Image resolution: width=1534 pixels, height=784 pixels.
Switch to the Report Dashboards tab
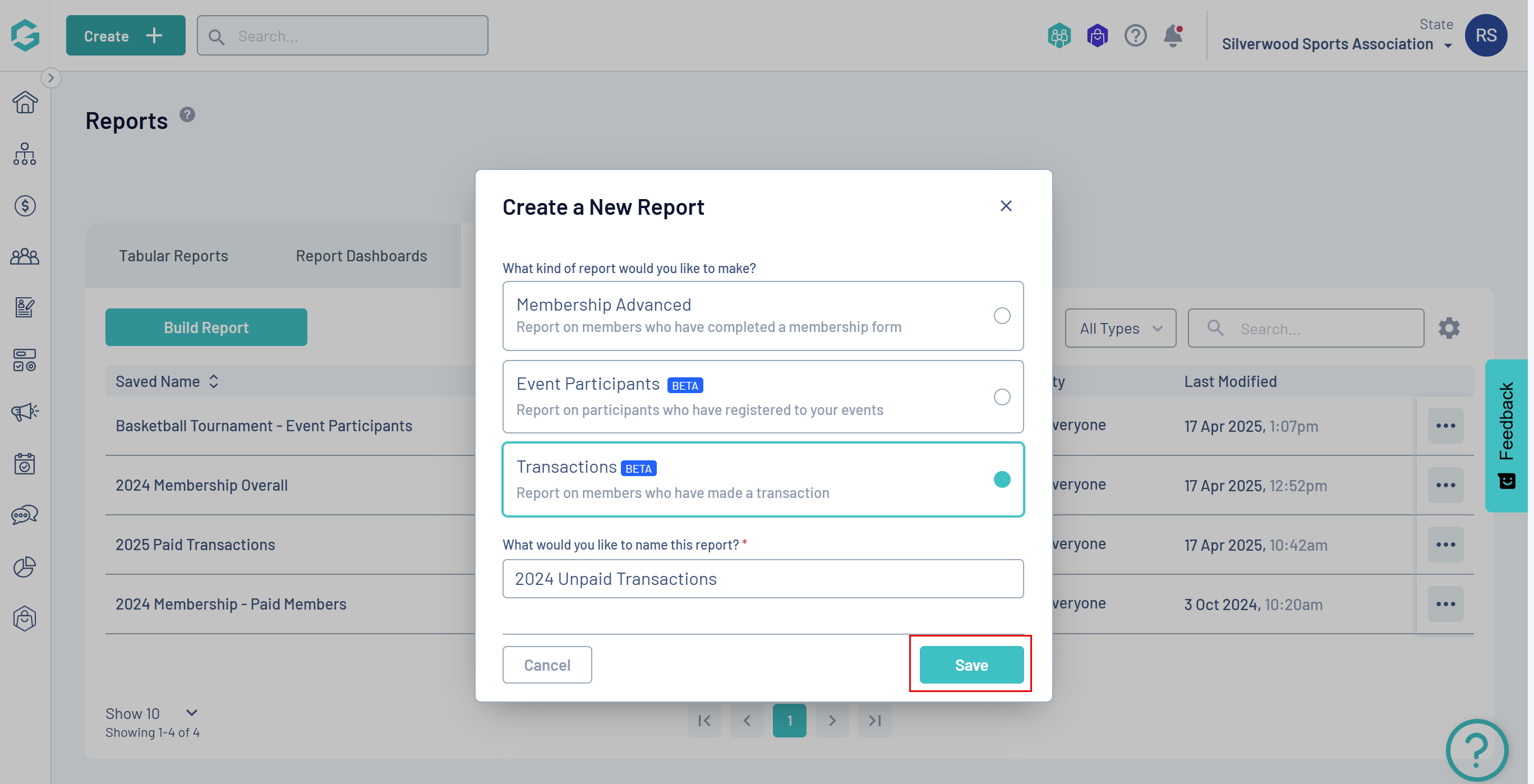(x=361, y=256)
